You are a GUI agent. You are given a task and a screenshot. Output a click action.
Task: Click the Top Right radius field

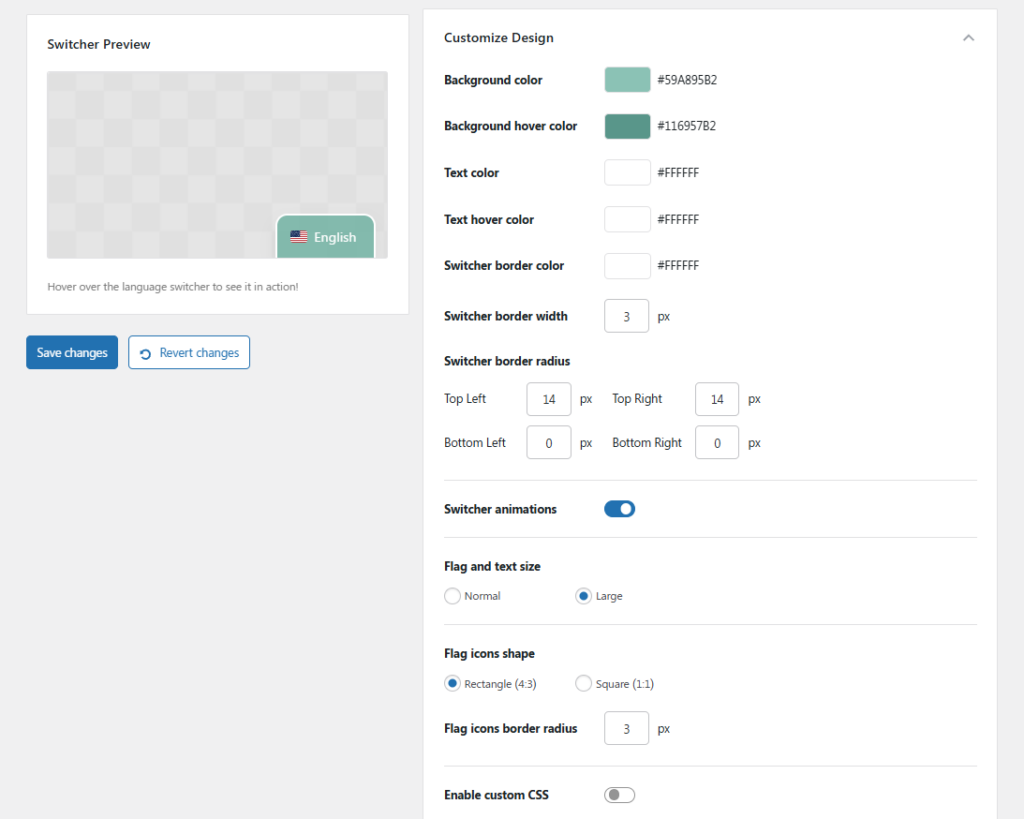(716, 399)
